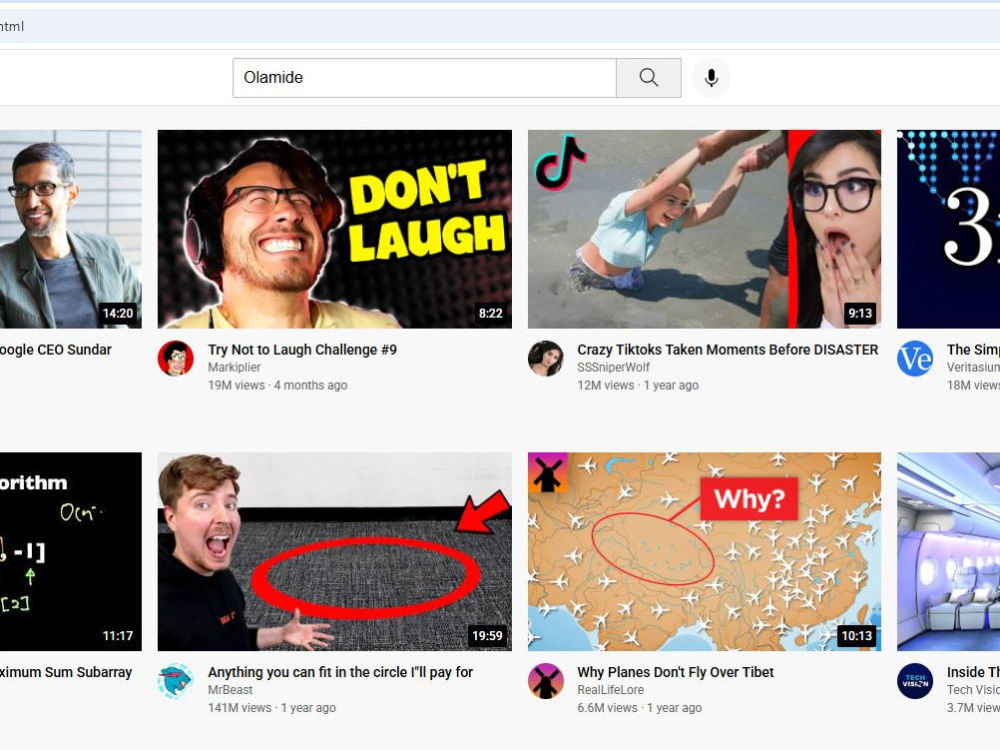Play the Tibet planes map thumbnail
Viewport: 1000px width, 750px height.
(704, 552)
